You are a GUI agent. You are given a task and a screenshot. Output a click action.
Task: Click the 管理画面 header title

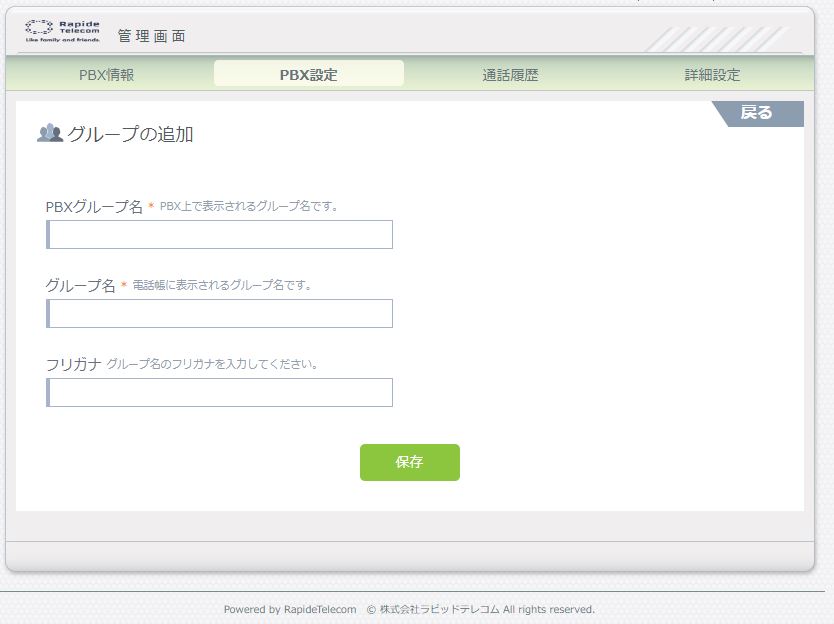152,36
